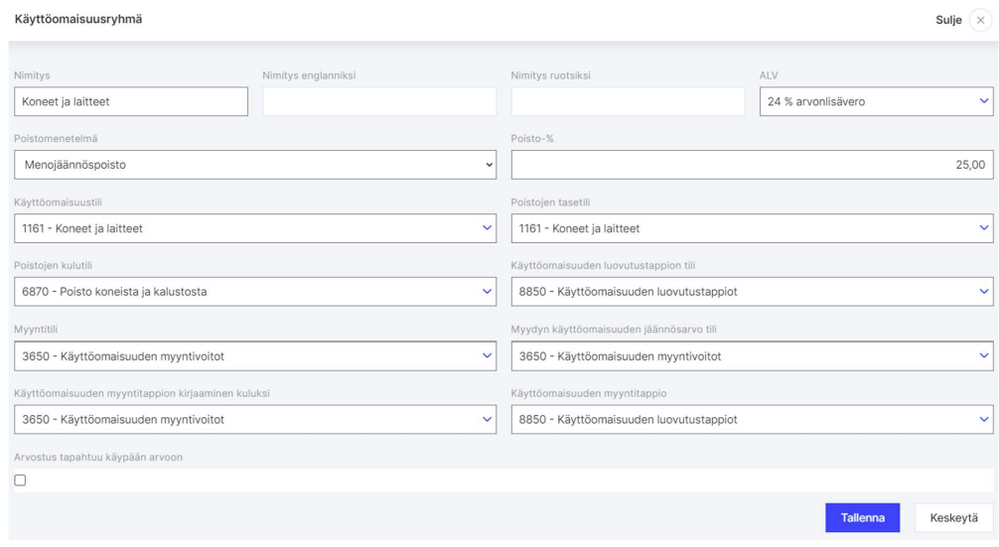Click the Käyttöomaisuusryhmä dialog title
The width and height of the screenshot is (999, 547).
click(78, 19)
